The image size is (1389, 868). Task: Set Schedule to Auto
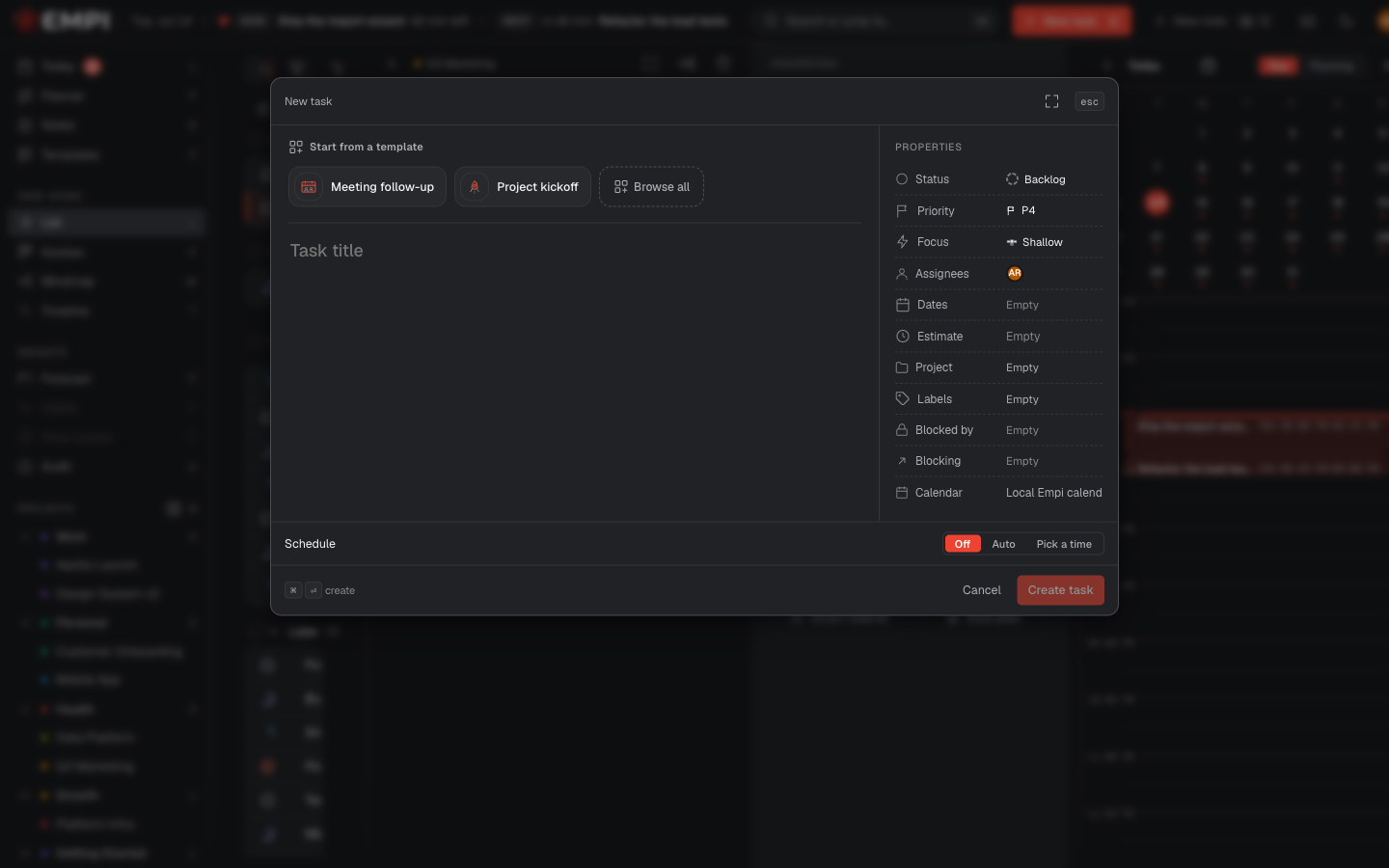pyautogui.click(x=1003, y=544)
